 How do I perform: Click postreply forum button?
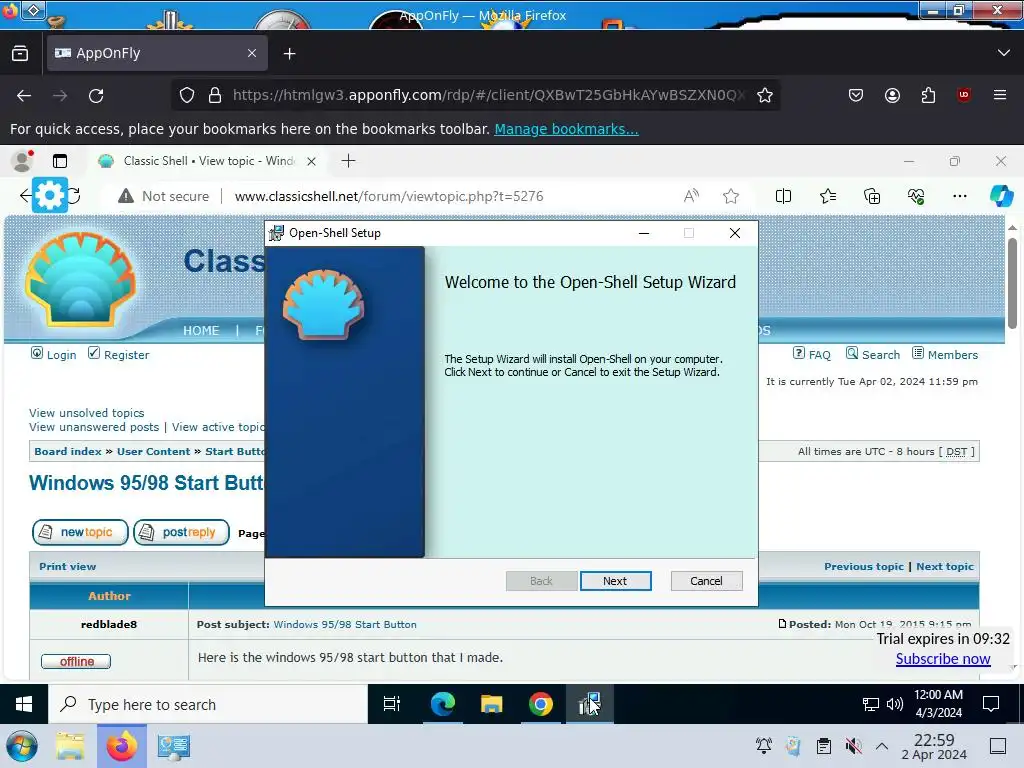click(x=182, y=532)
